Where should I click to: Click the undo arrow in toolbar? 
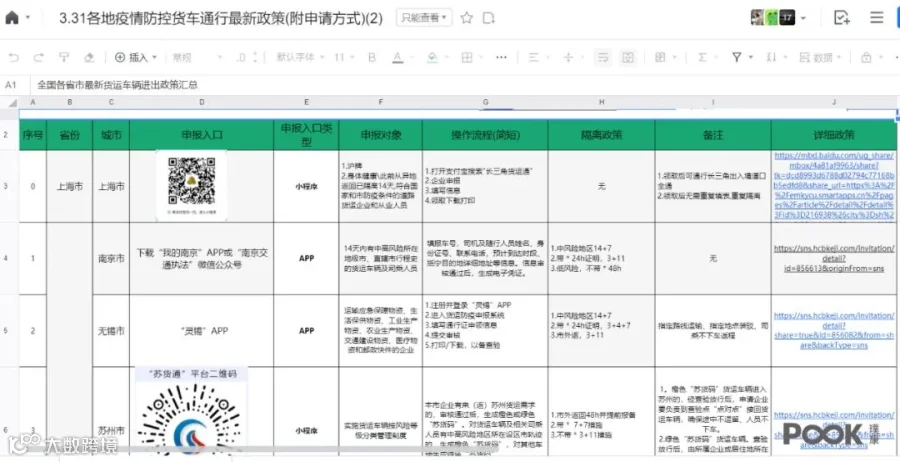(x=14, y=57)
